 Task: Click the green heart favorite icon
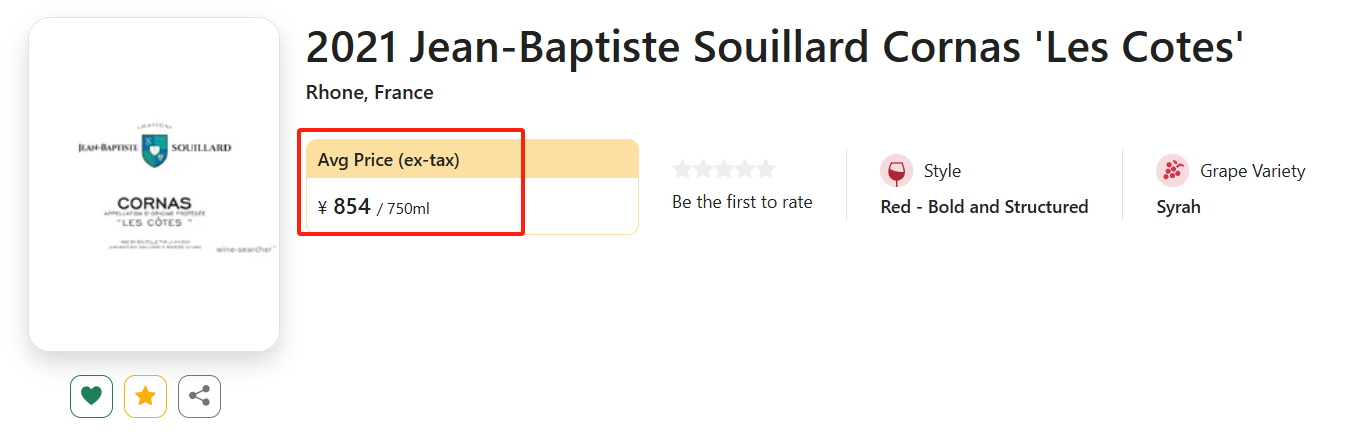91,396
